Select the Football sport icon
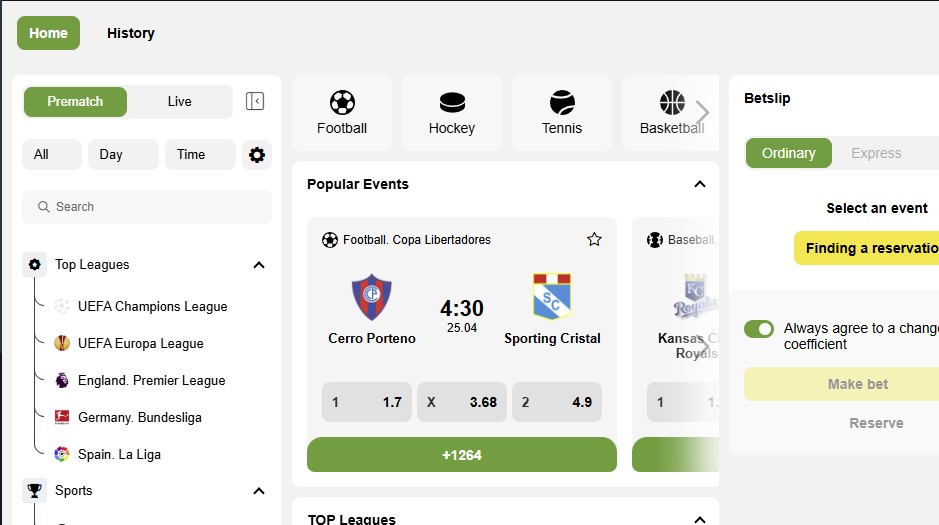This screenshot has height=525, width=939. point(342,102)
